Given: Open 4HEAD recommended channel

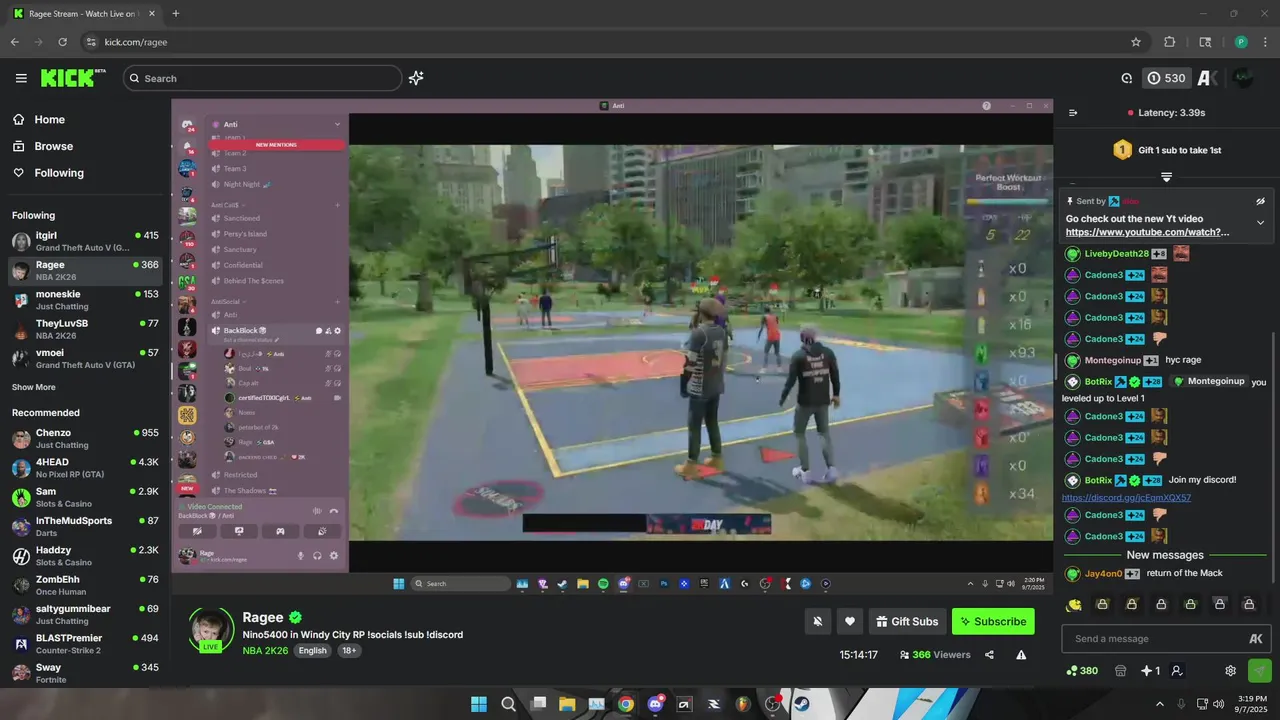Looking at the screenshot, I should point(85,467).
